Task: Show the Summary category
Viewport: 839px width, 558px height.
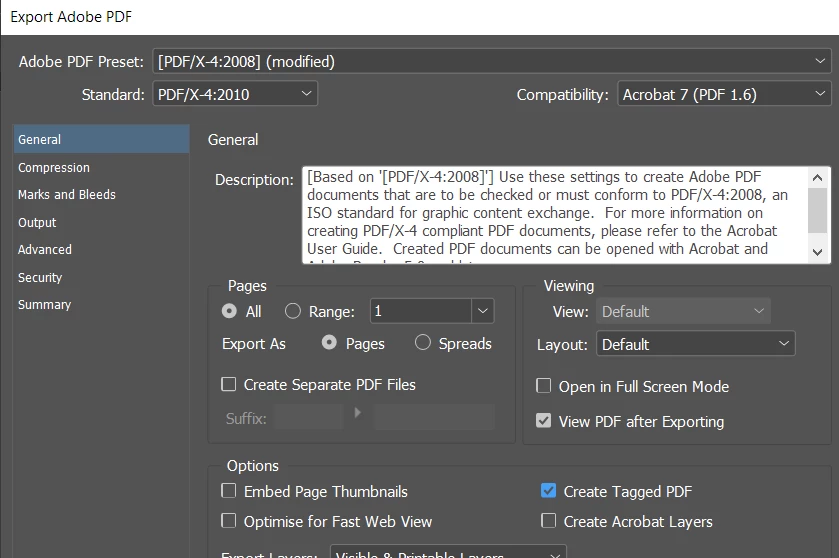Action: pyautogui.click(x=102, y=305)
